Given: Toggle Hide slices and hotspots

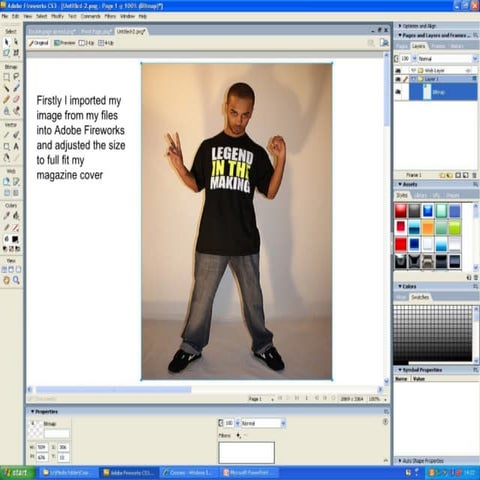Looking at the screenshot, I should 6,193.
